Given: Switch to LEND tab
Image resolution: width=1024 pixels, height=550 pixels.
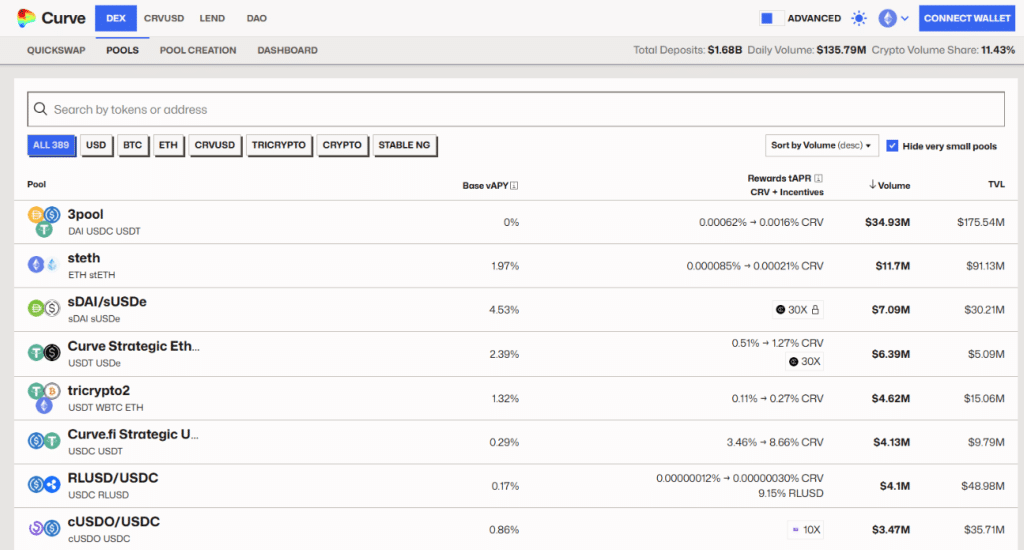Looking at the screenshot, I should [212, 18].
